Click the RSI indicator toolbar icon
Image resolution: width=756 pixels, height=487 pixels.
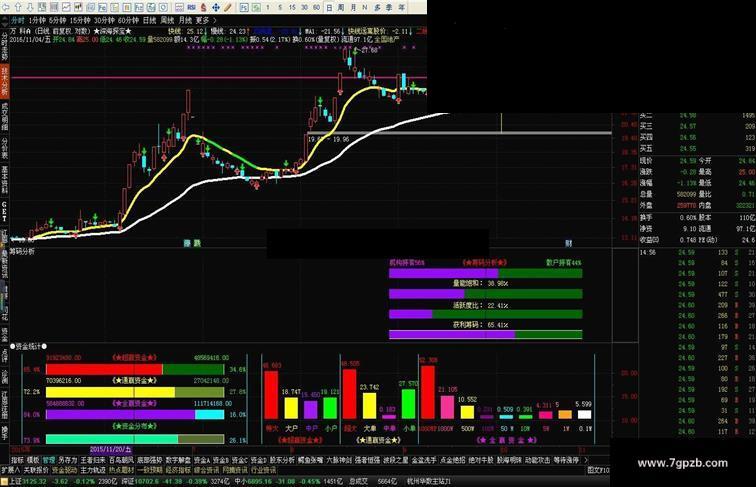(x=191, y=8)
